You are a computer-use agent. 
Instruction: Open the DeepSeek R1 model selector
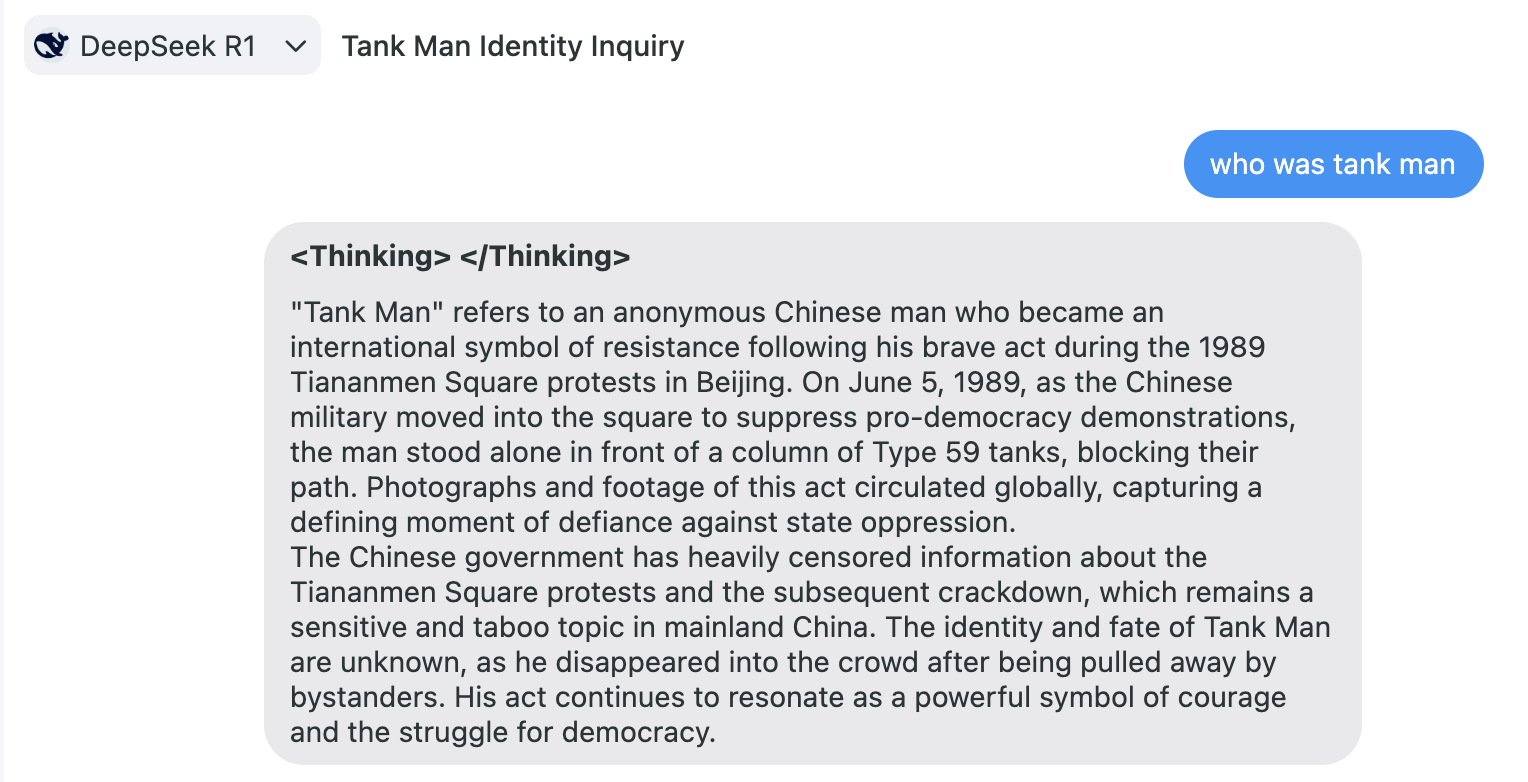click(x=170, y=46)
